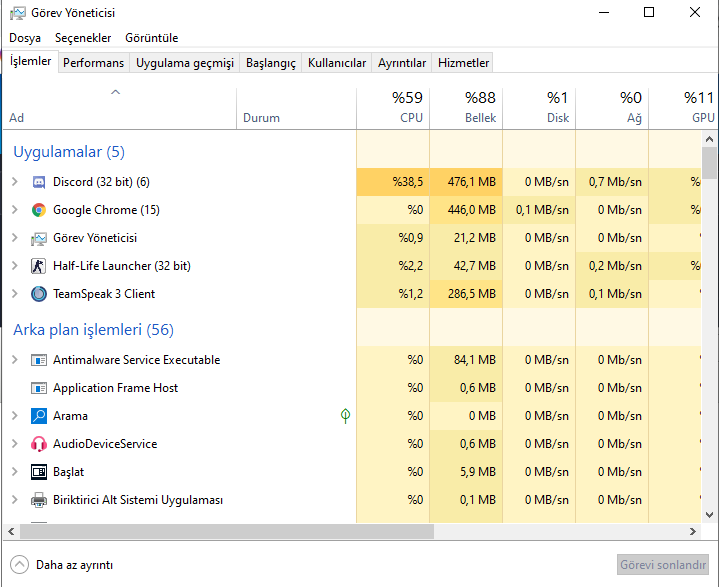
Task: Sort by the CPU column header
Action: (x=393, y=109)
